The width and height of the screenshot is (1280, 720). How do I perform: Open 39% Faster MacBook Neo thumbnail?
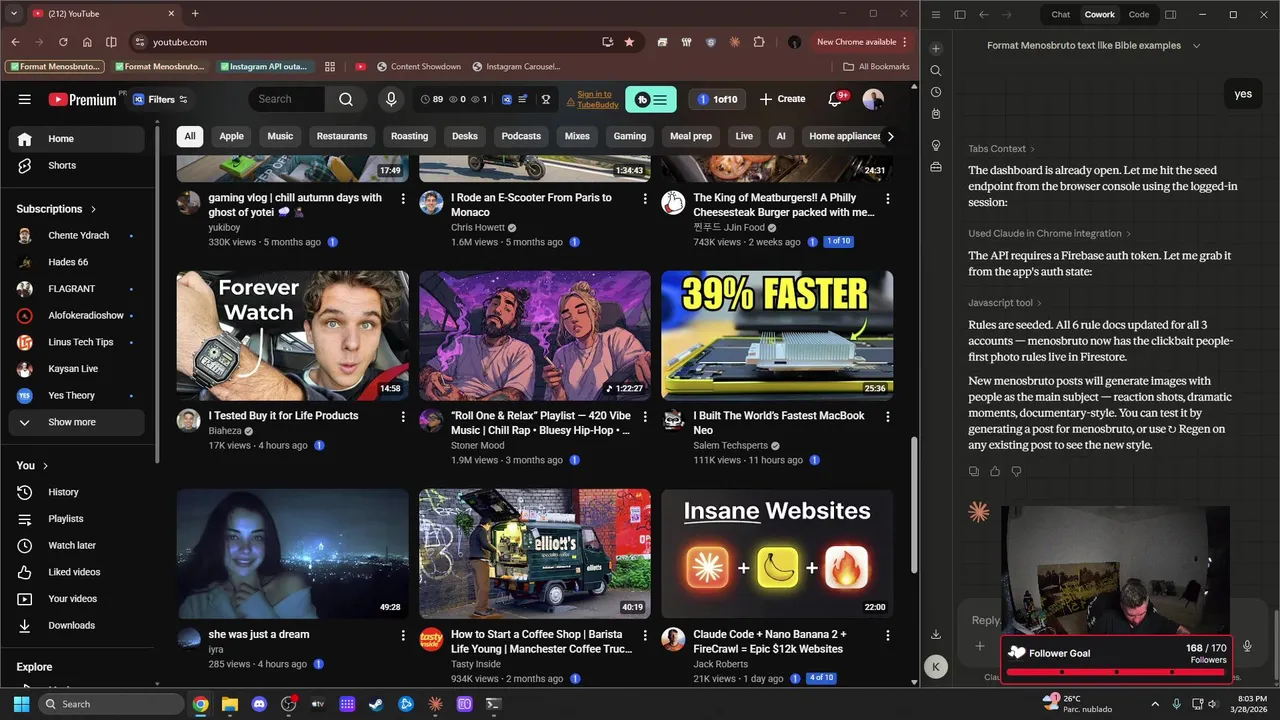tap(777, 335)
